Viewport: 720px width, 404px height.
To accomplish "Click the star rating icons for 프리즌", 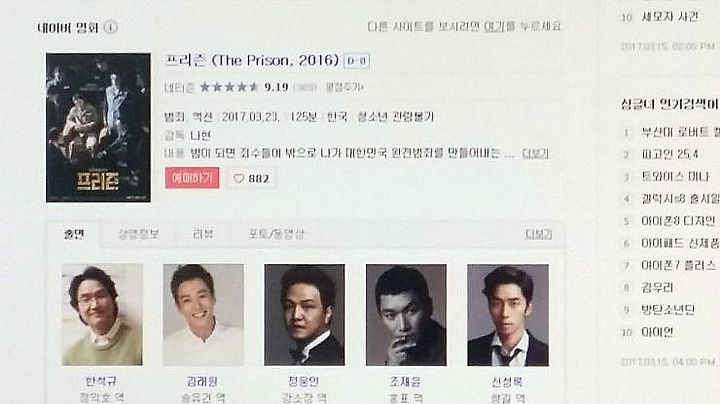I will pos(229,87).
